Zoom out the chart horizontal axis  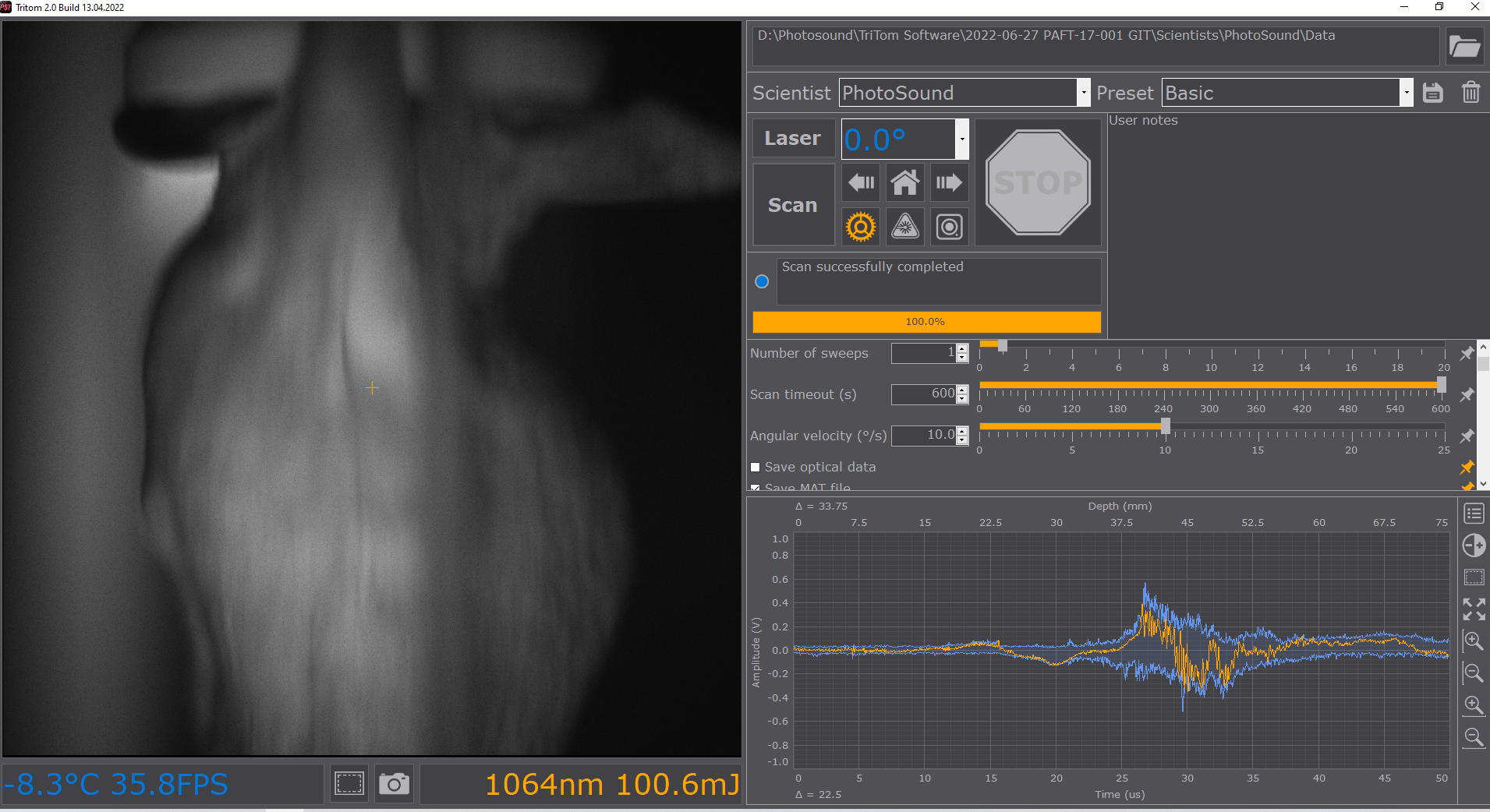point(1474,737)
